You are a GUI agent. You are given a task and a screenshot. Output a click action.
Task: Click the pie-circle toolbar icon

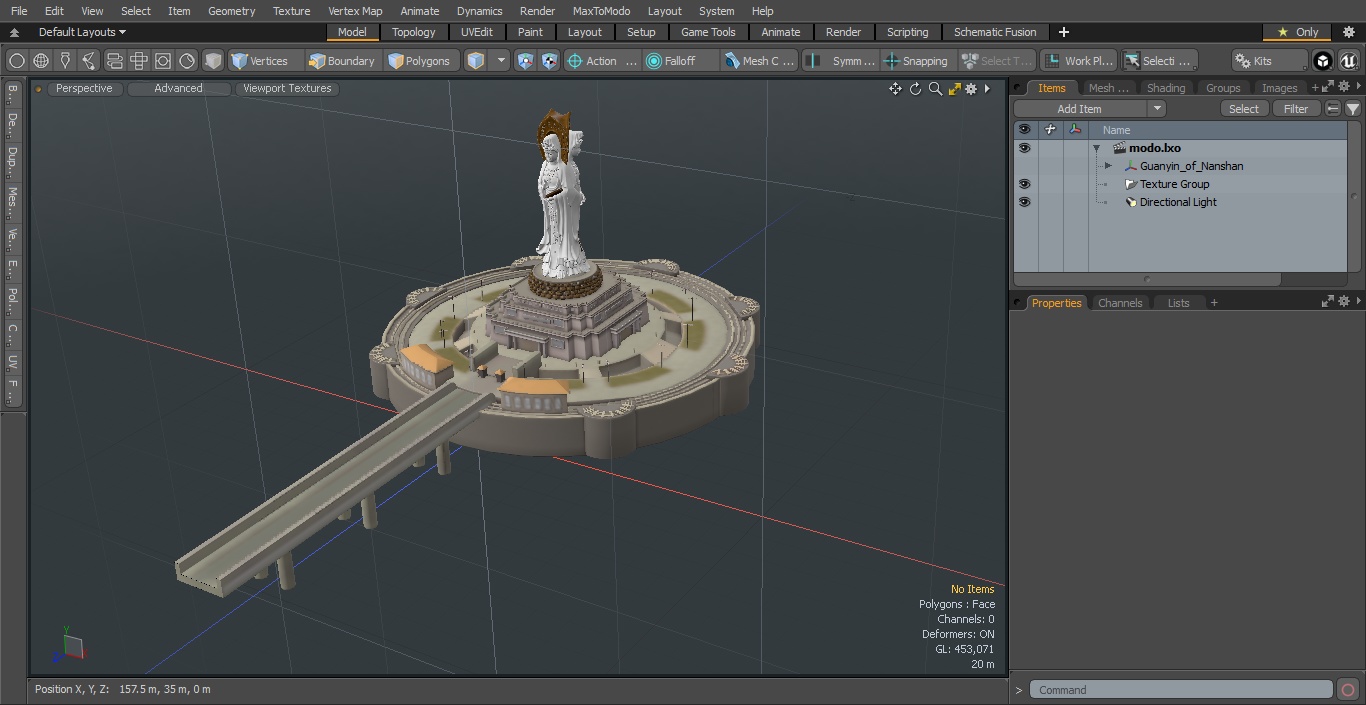(x=187, y=61)
